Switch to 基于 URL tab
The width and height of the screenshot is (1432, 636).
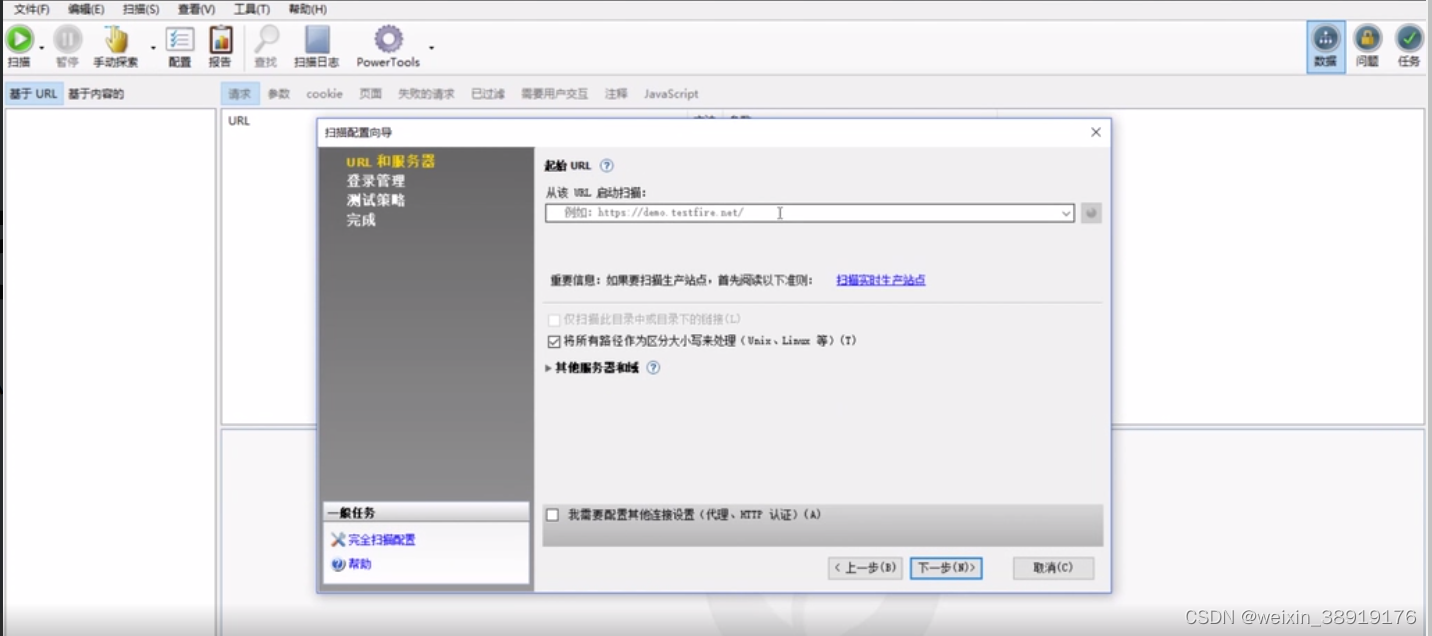pos(33,94)
